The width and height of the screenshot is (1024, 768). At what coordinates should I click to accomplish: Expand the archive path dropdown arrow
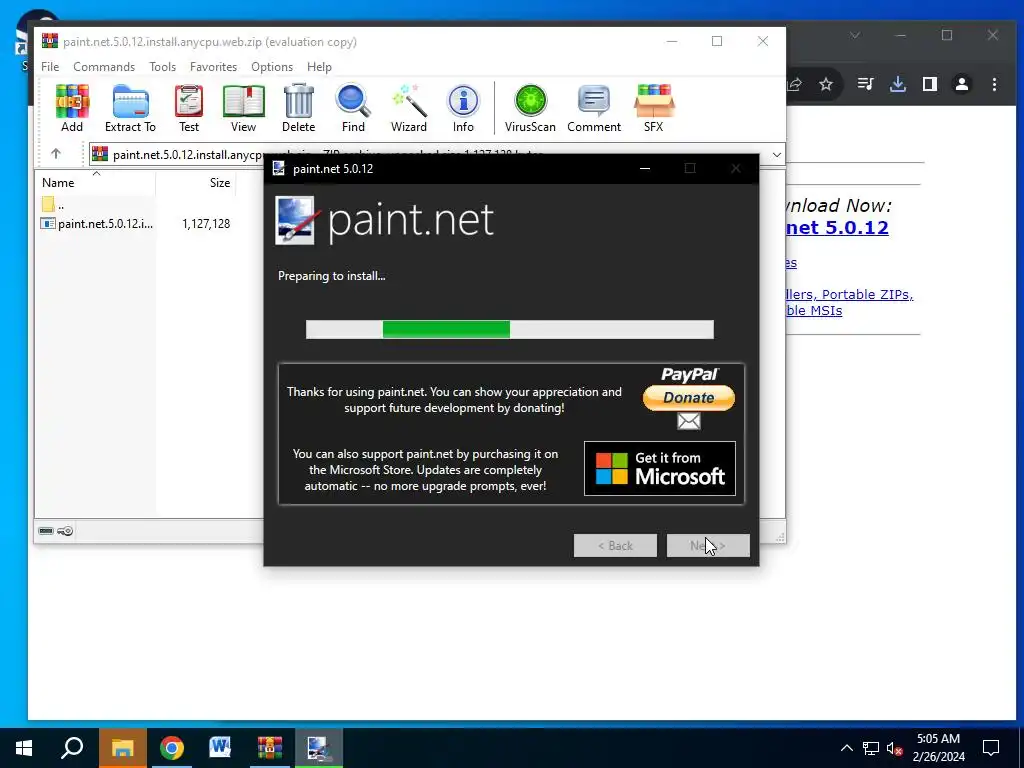coord(776,155)
